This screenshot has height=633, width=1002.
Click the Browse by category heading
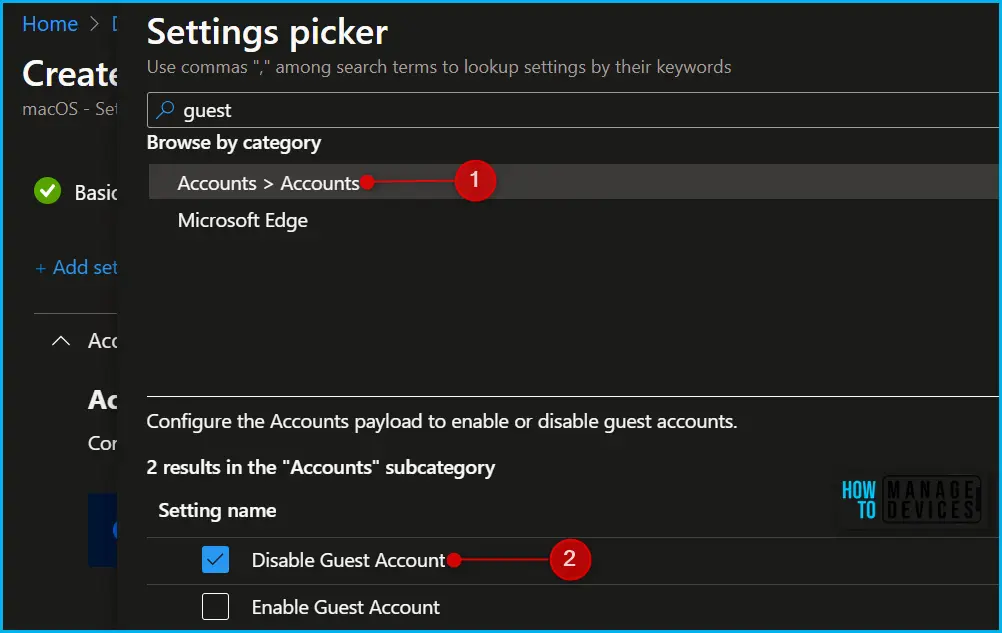pyautogui.click(x=234, y=142)
